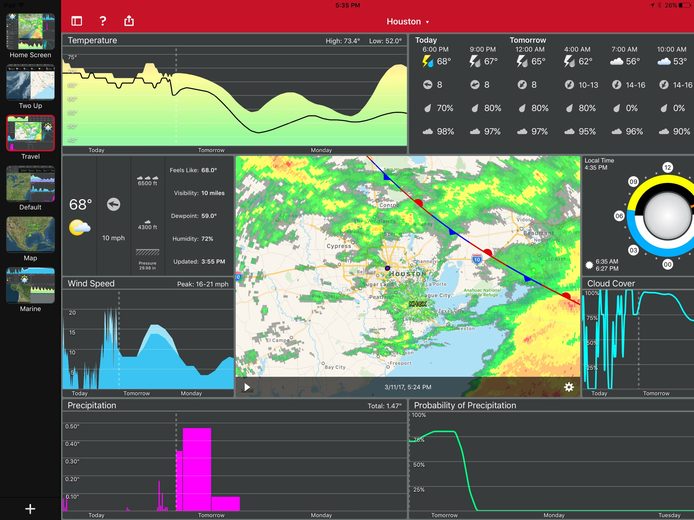Screen dimensions: 694x520
Task: Click the large 68° current temperature
Action: (x=81, y=204)
